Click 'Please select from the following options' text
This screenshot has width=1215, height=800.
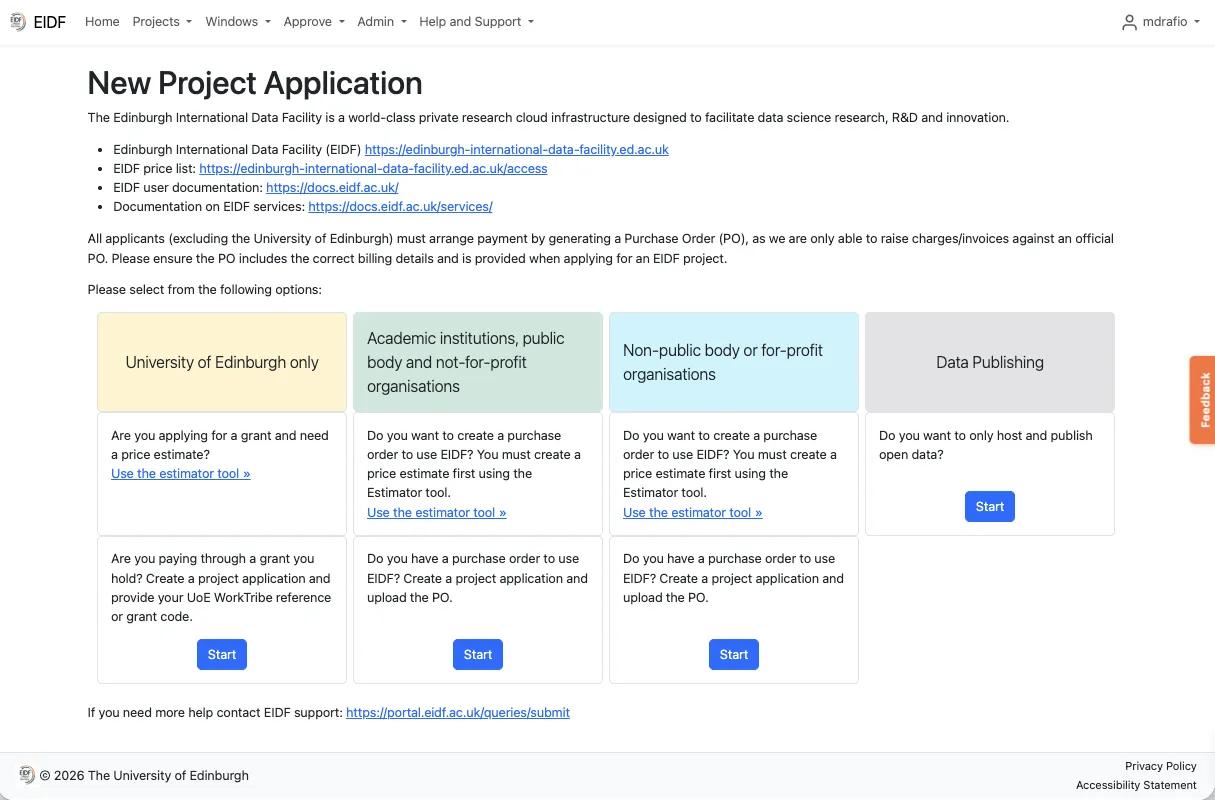tap(204, 290)
